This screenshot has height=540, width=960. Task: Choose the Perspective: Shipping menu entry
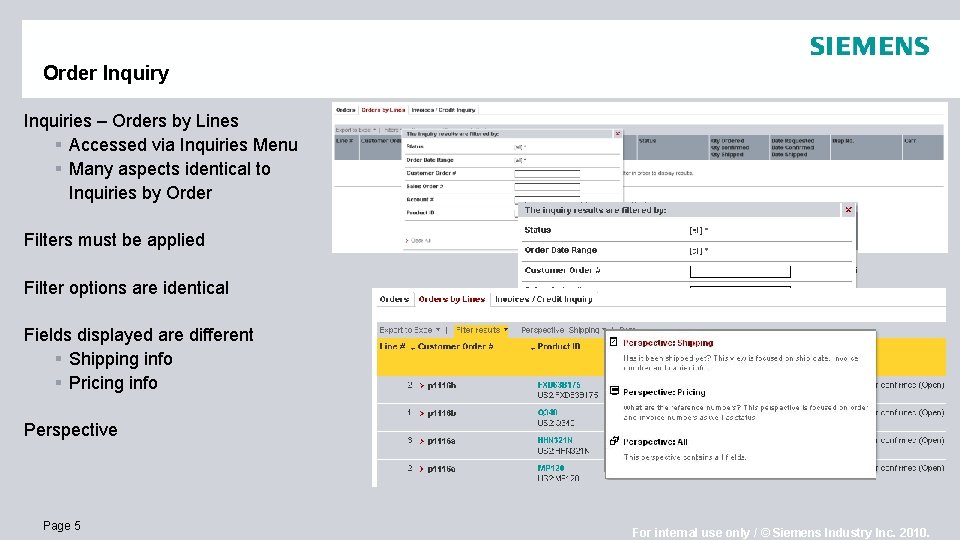point(668,343)
